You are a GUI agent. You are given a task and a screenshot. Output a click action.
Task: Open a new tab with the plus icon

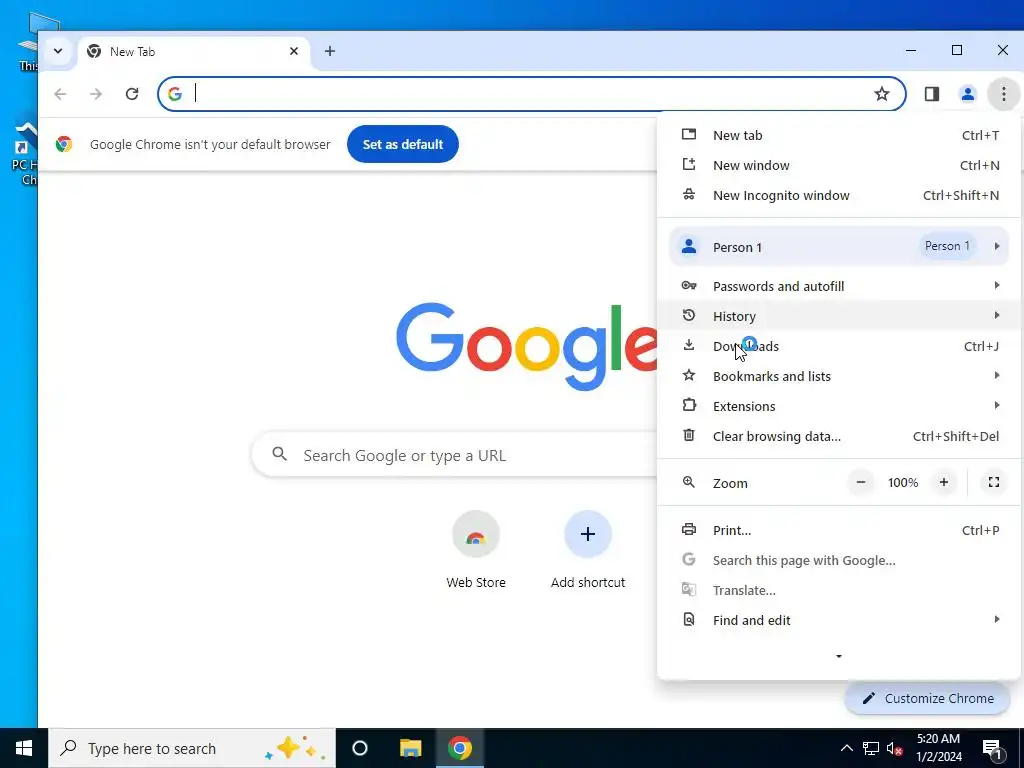pyautogui.click(x=330, y=51)
